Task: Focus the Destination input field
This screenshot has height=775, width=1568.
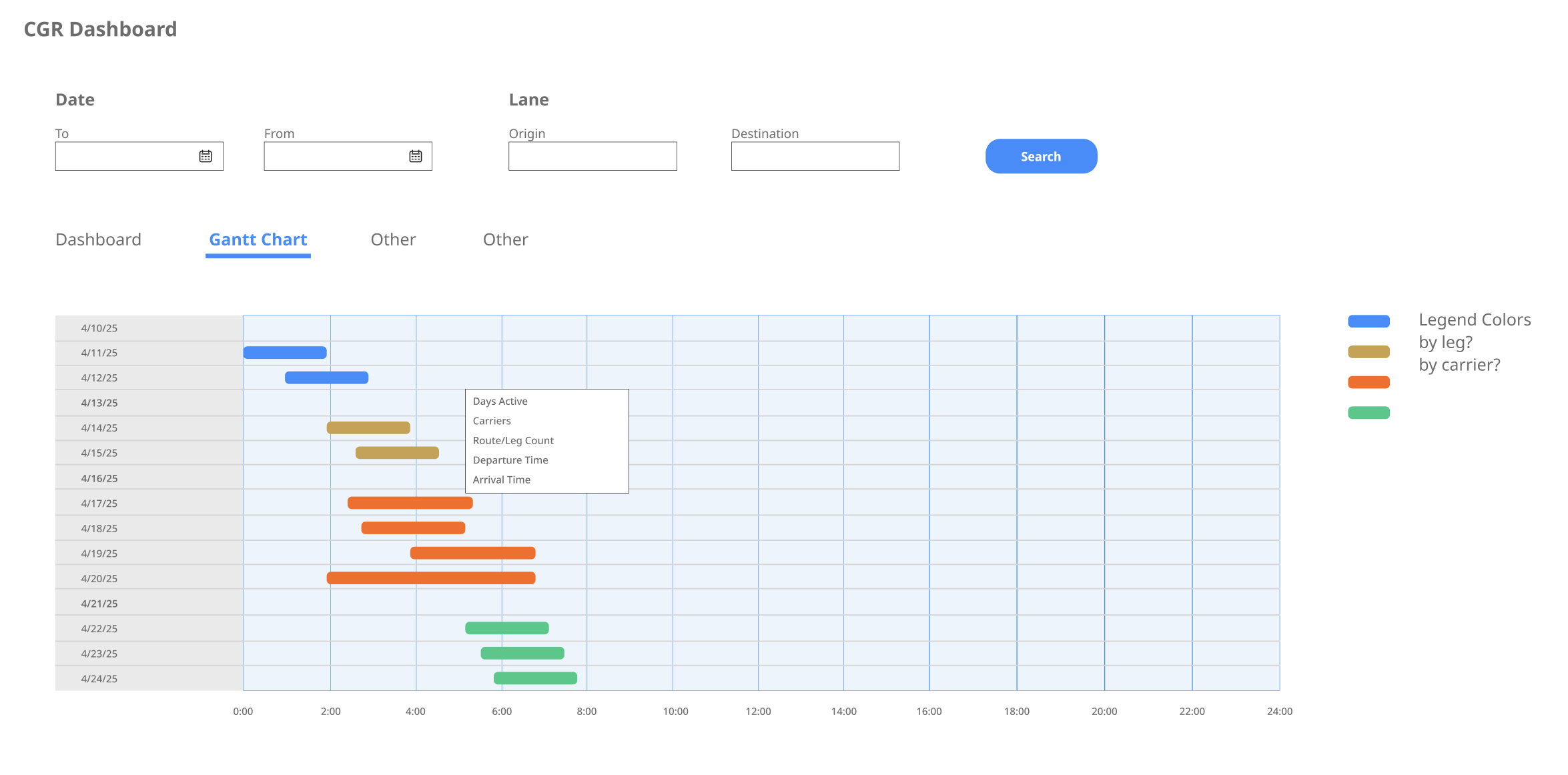Action: pos(815,156)
